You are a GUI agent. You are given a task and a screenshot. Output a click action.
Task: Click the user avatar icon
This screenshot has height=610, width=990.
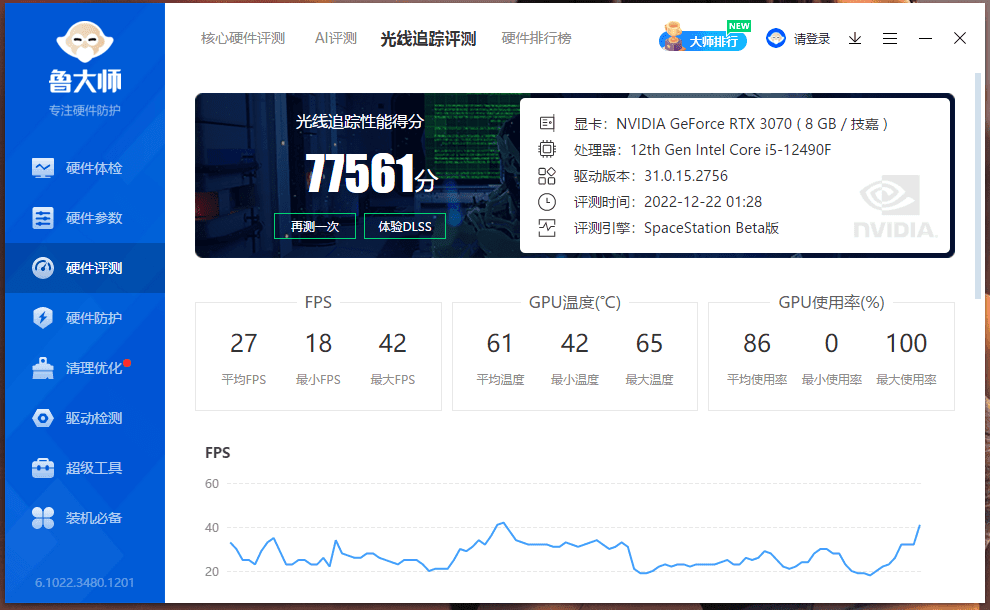point(776,39)
